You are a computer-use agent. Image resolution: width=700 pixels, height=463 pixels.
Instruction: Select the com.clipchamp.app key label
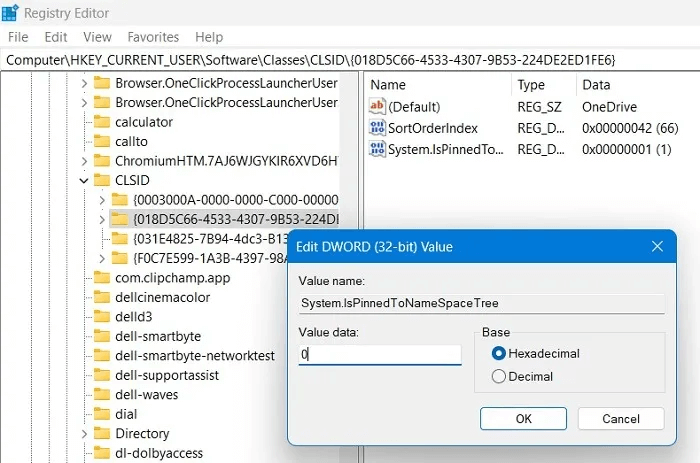[173, 278]
